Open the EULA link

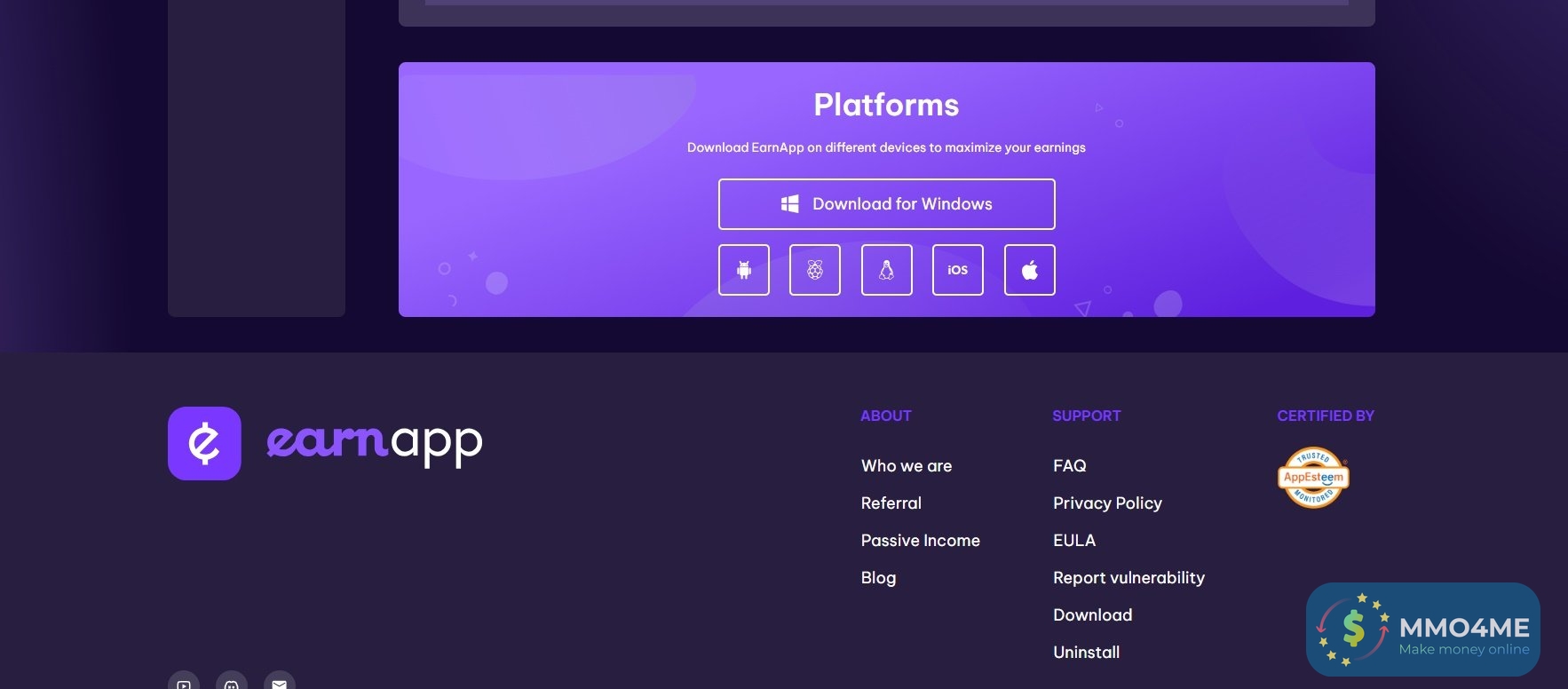coord(1074,541)
